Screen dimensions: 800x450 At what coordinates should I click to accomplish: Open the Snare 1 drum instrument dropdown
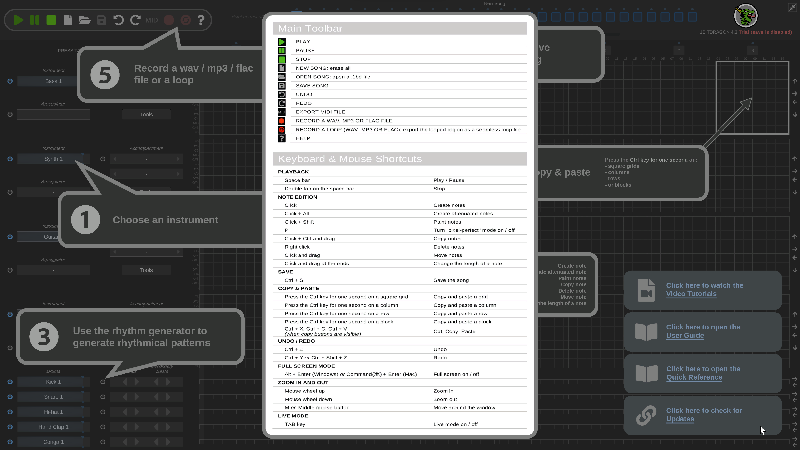click(55, 396)
